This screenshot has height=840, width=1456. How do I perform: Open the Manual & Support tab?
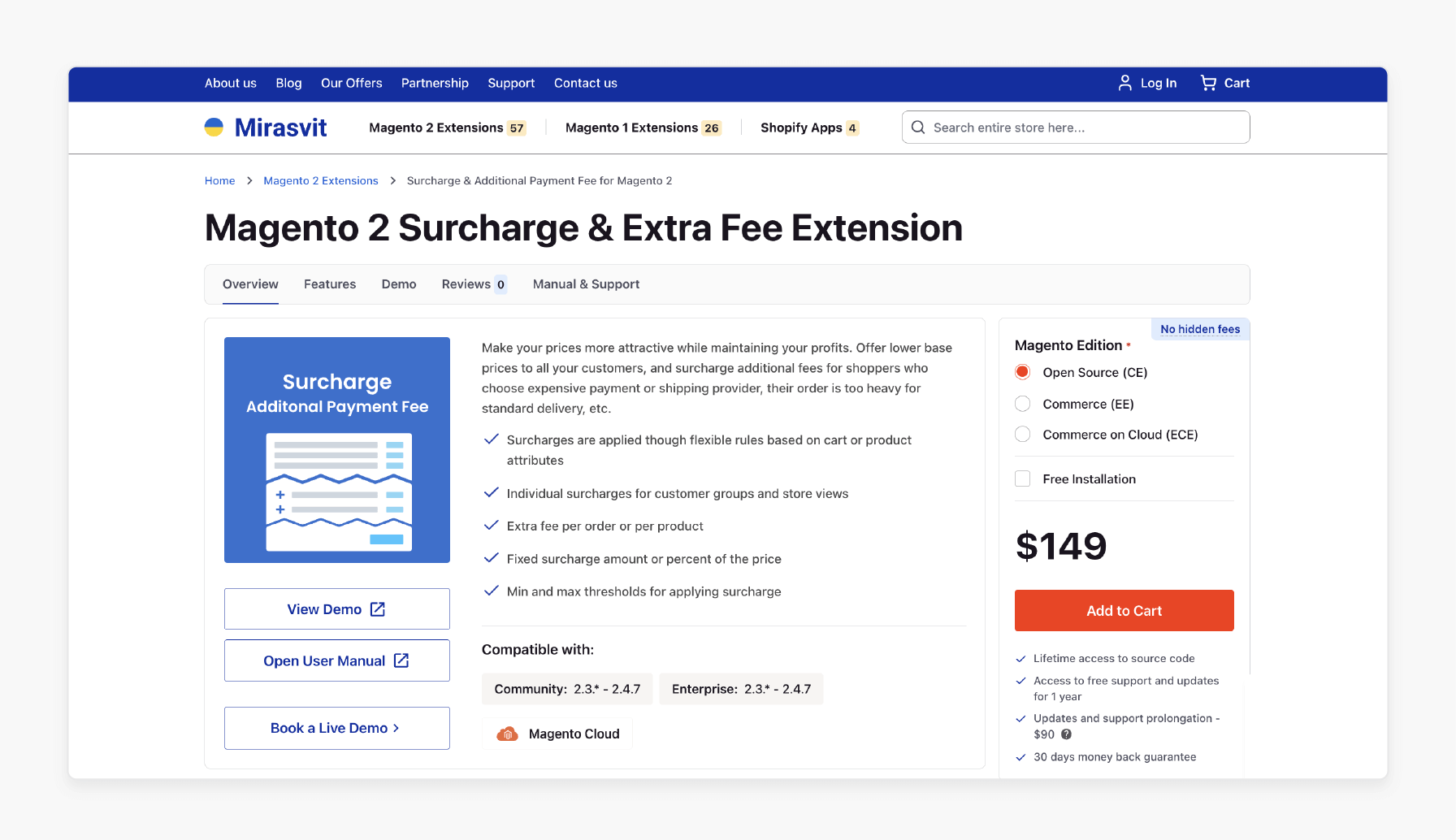click(x=586, y=284)
